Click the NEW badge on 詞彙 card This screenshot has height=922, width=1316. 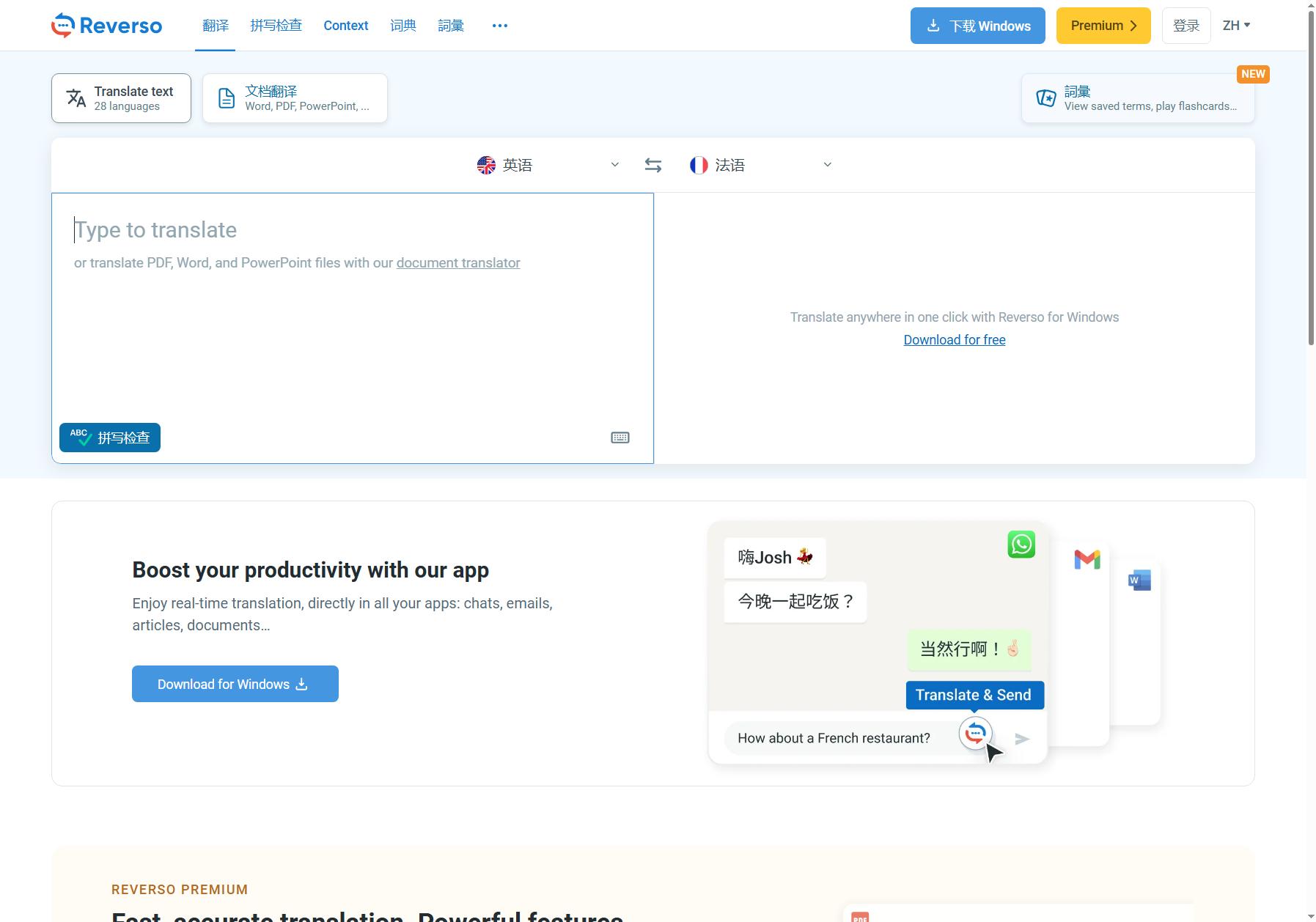(1253, 74)
